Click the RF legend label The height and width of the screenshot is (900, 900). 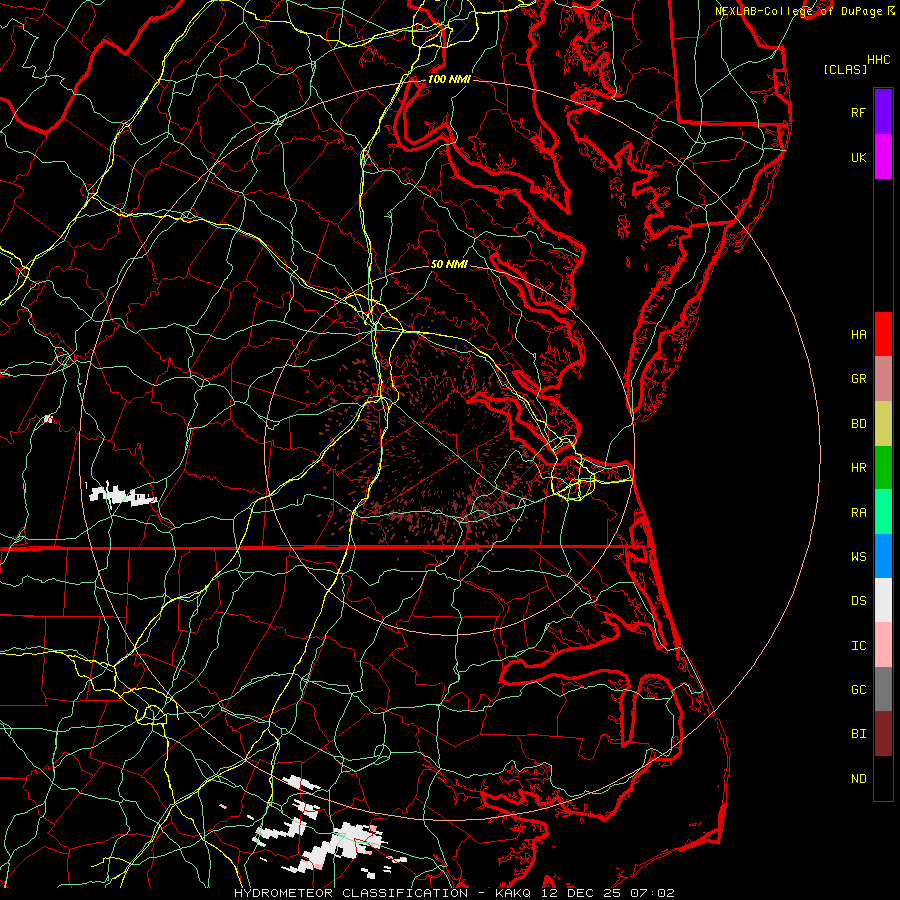pyautogui.click(x=858, y=112)
